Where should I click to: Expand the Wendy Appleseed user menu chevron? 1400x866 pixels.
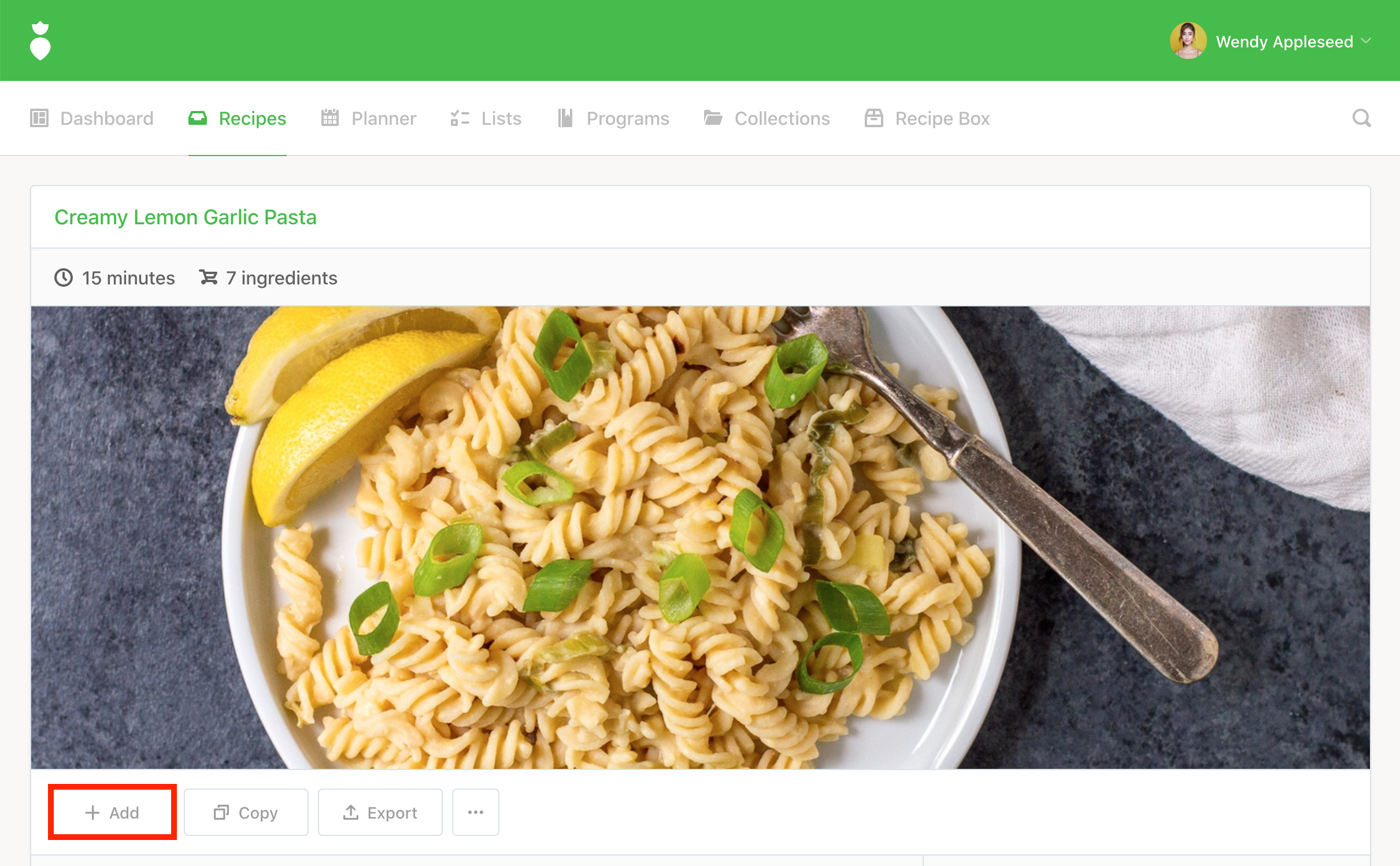(1366, 41)
